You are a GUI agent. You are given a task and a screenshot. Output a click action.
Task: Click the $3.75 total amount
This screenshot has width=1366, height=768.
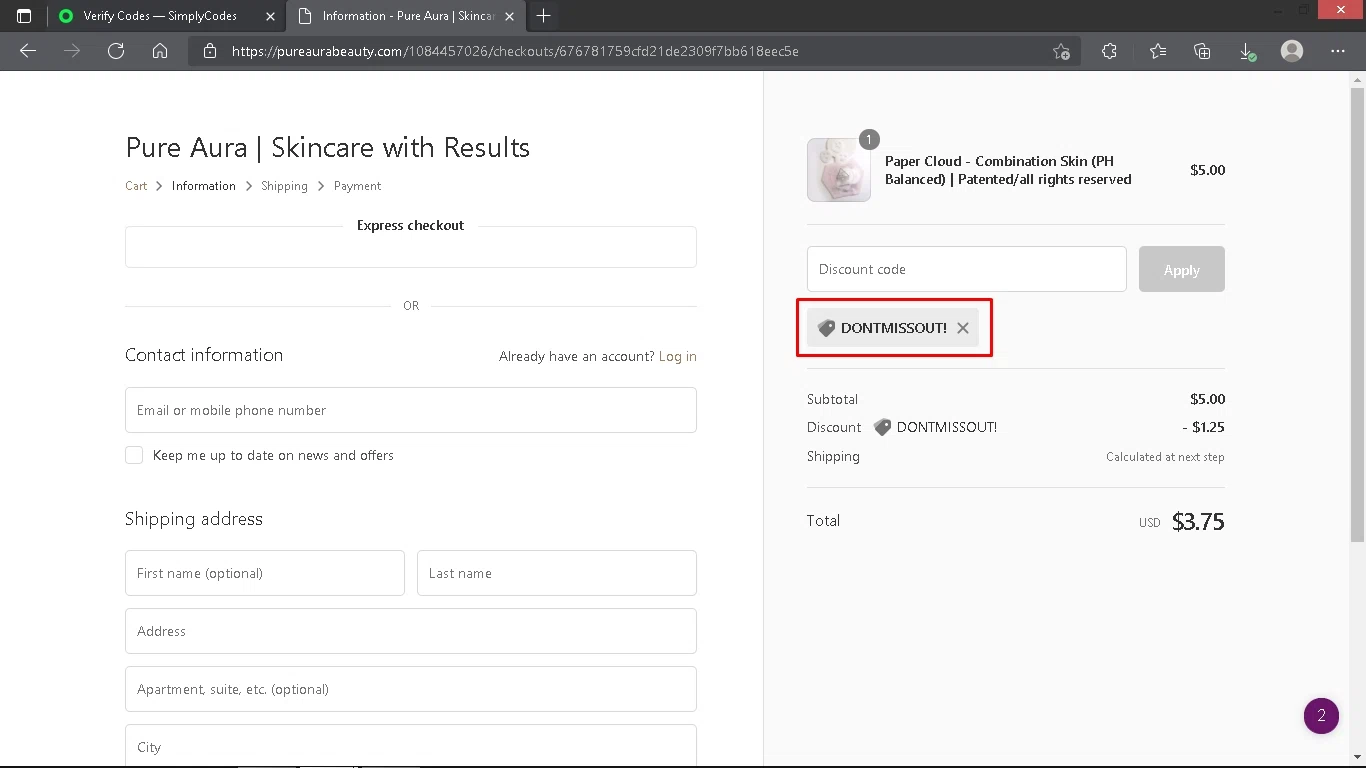[1198, 522]
